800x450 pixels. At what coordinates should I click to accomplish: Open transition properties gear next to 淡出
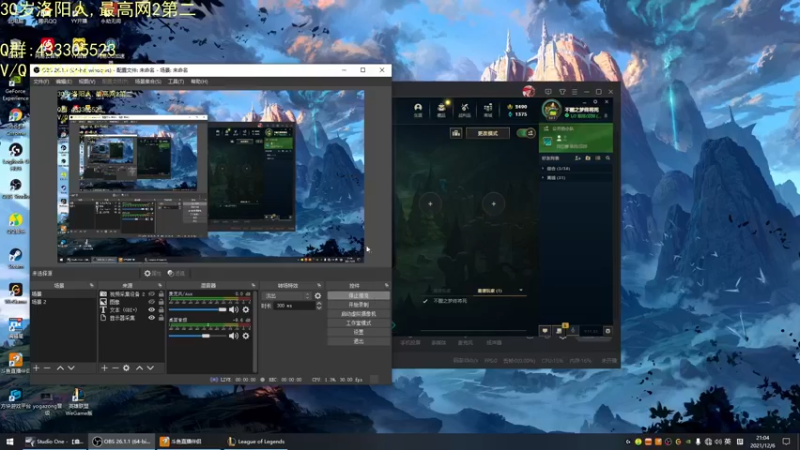pyautogui.click(x=318, y=296)
